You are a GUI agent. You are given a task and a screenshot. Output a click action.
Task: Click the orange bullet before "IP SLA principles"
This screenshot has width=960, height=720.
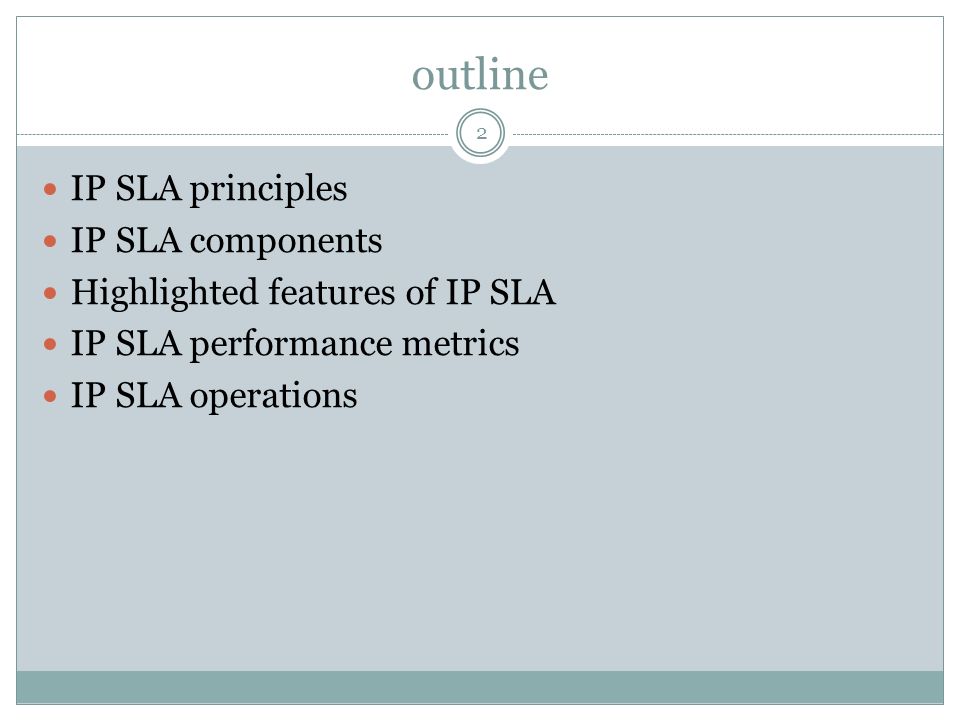click(50, 189)
